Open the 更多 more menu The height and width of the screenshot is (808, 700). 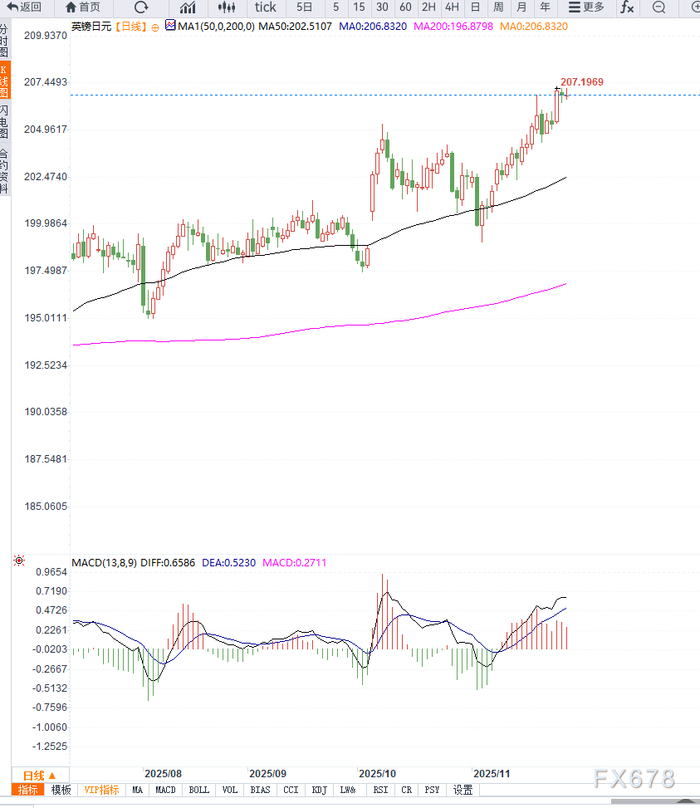pos(586,7)
